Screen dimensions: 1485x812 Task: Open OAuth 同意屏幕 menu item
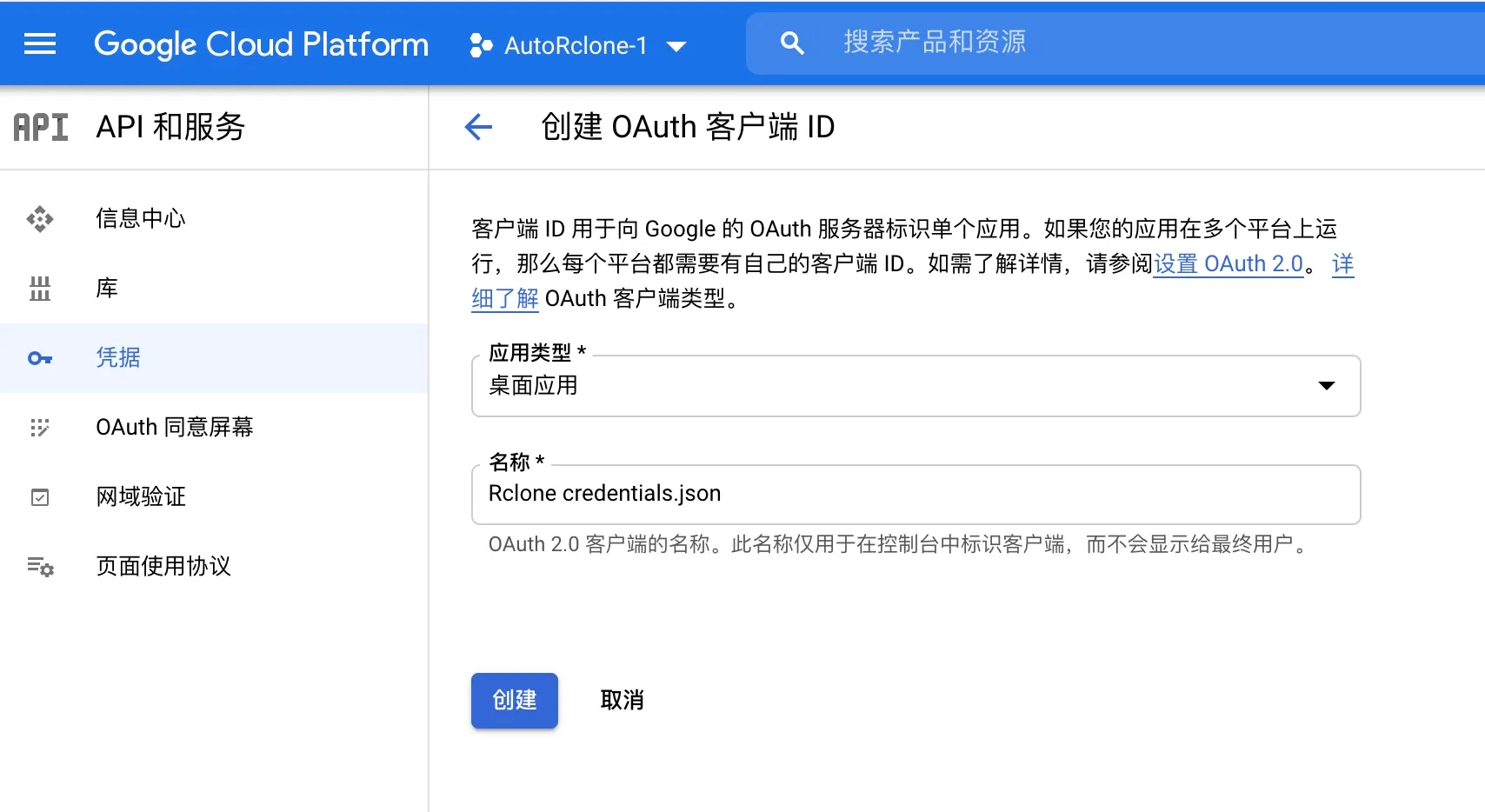point(174,428)
